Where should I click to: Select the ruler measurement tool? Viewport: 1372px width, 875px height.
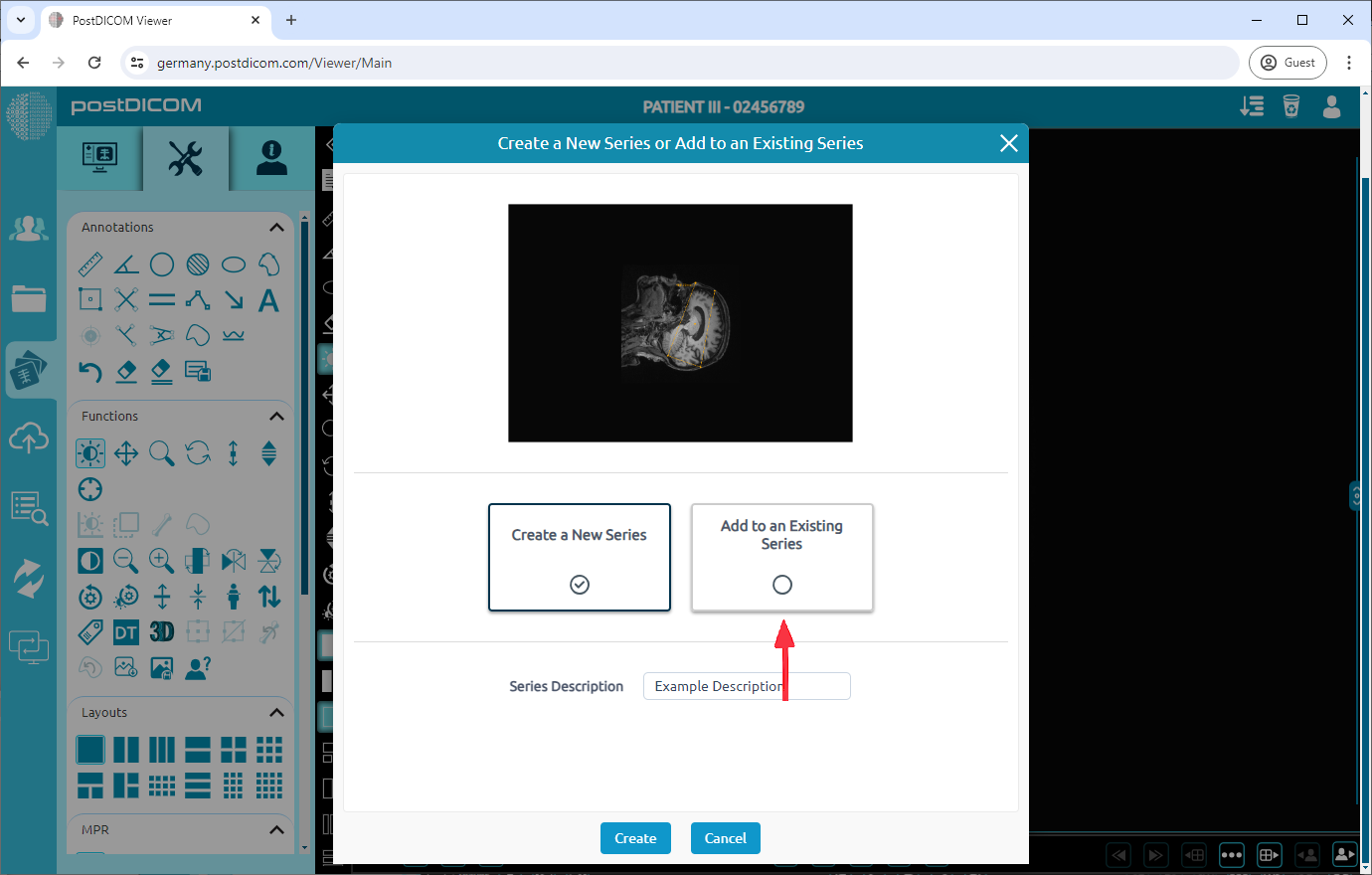pyautogui.click(x=90, y=264)
